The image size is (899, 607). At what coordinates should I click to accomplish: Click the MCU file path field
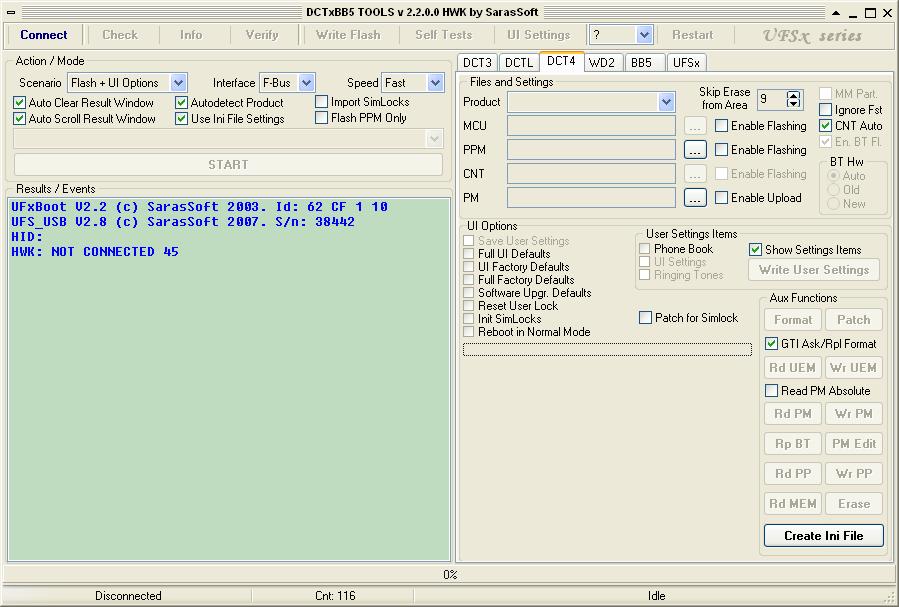pos(591,126)
